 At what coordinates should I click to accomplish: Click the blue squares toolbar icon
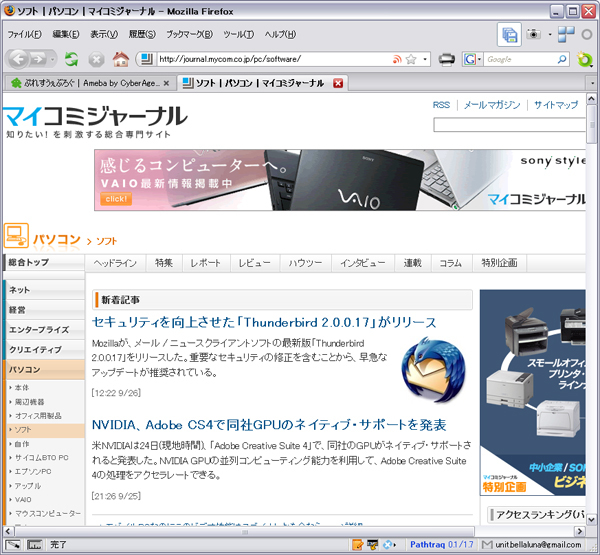[566, 34]
